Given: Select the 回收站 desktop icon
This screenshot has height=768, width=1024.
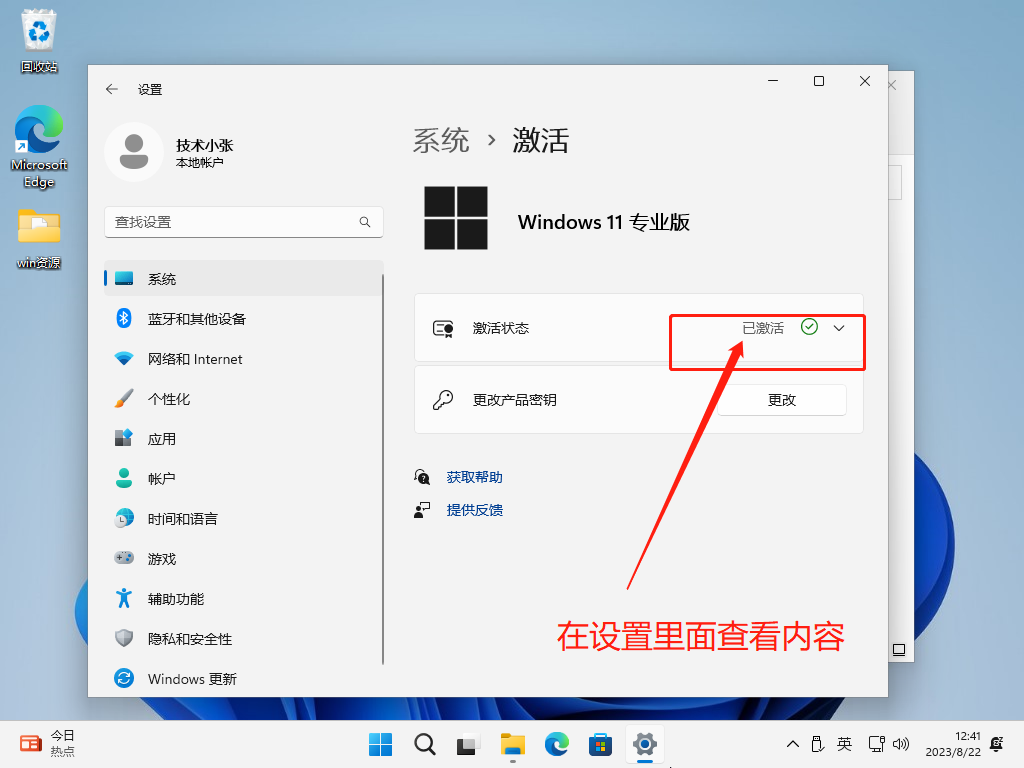Looking at the screenshot, I should (x=39, y=40).
